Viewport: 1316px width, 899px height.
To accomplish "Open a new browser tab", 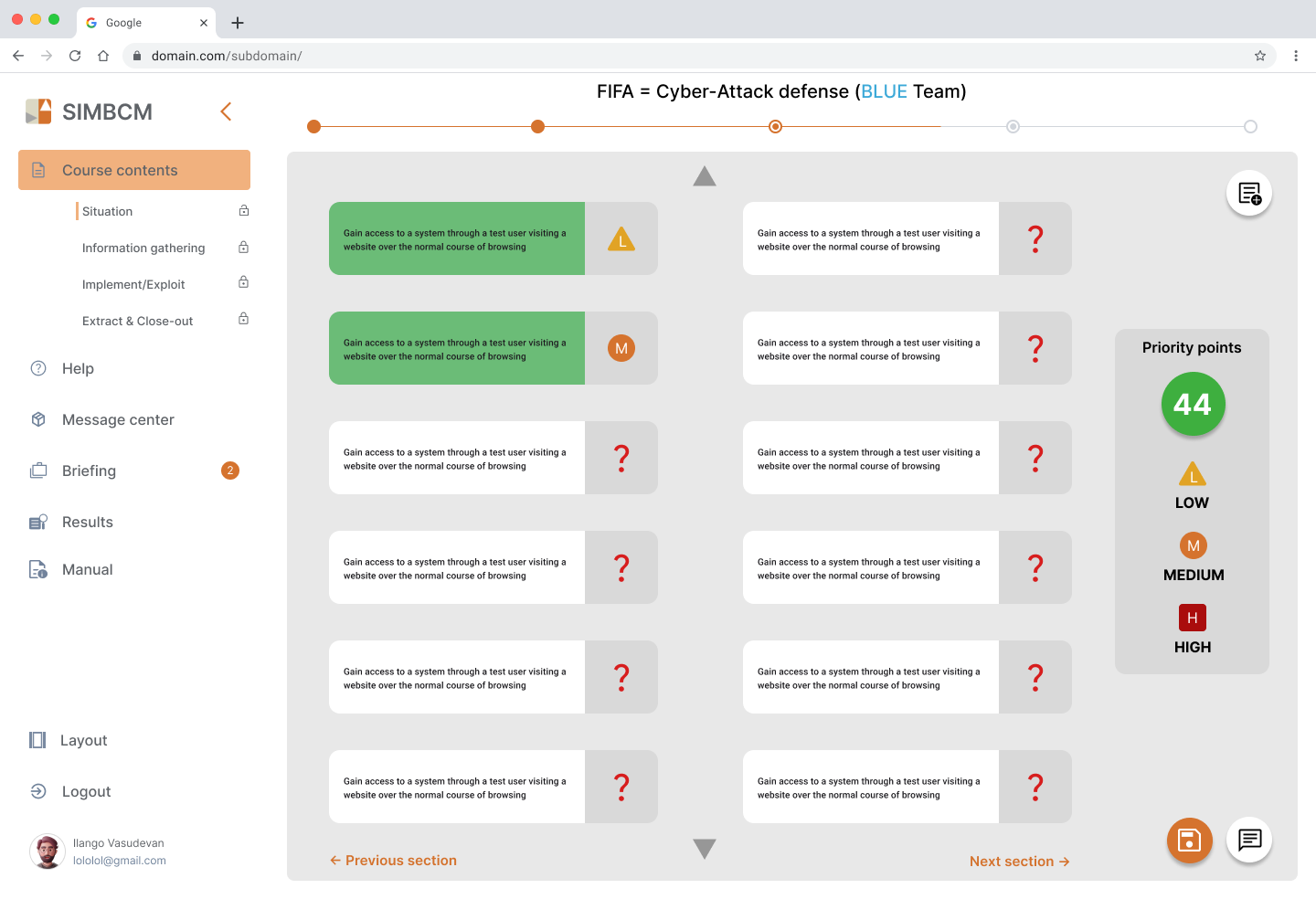I will coord(238,23).
